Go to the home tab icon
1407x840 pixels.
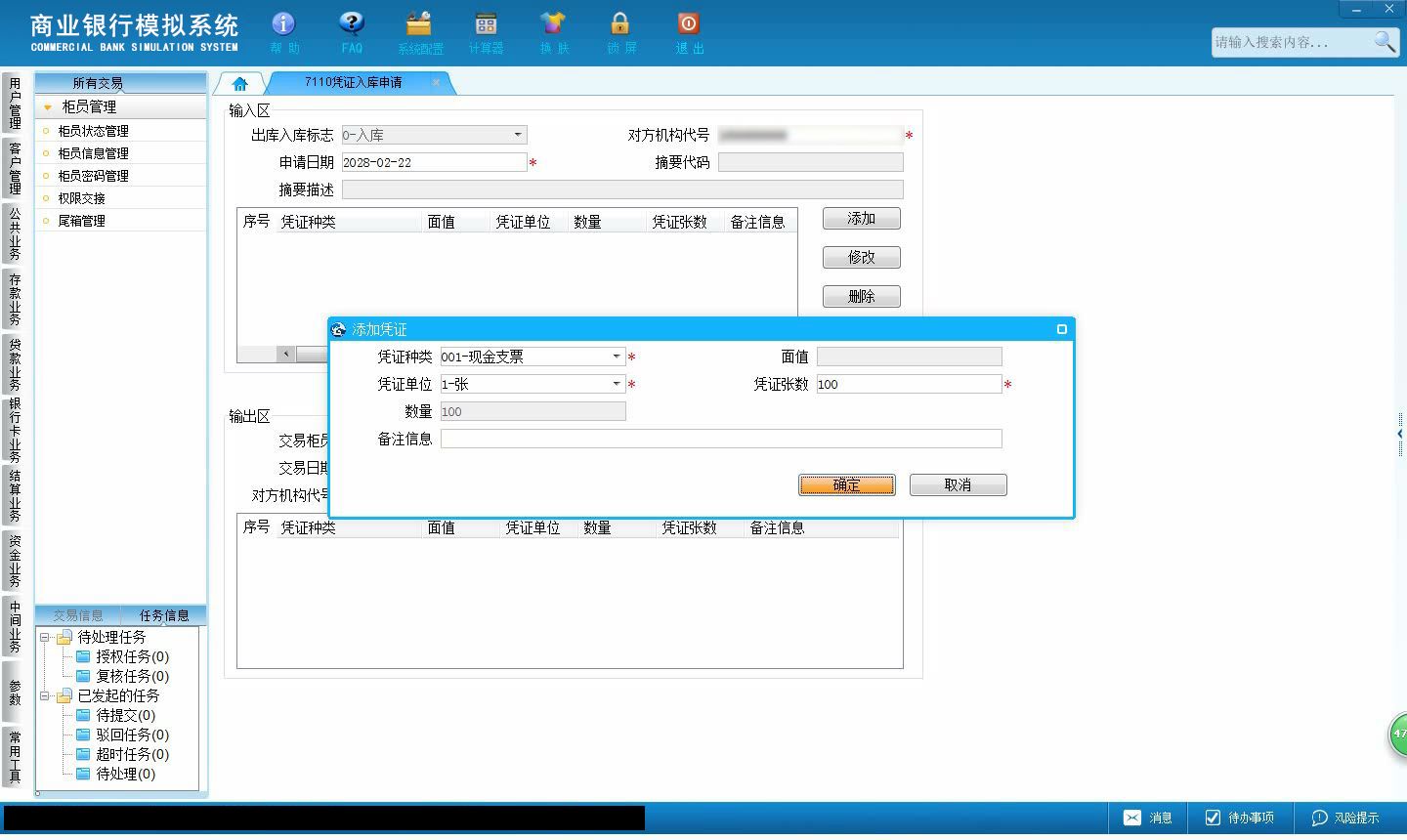tap(240, 83)
